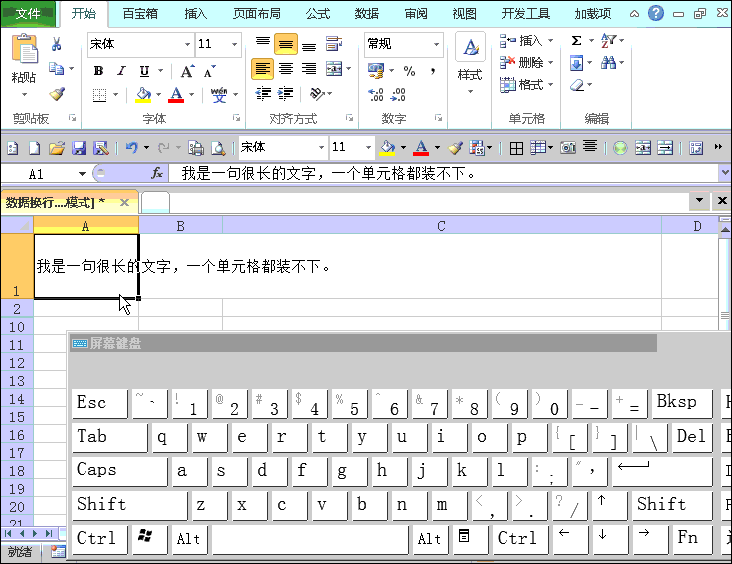The image size is (732, 564).
Task: Click the Save icon on quick toolbar
Action: tap(79, 148)
